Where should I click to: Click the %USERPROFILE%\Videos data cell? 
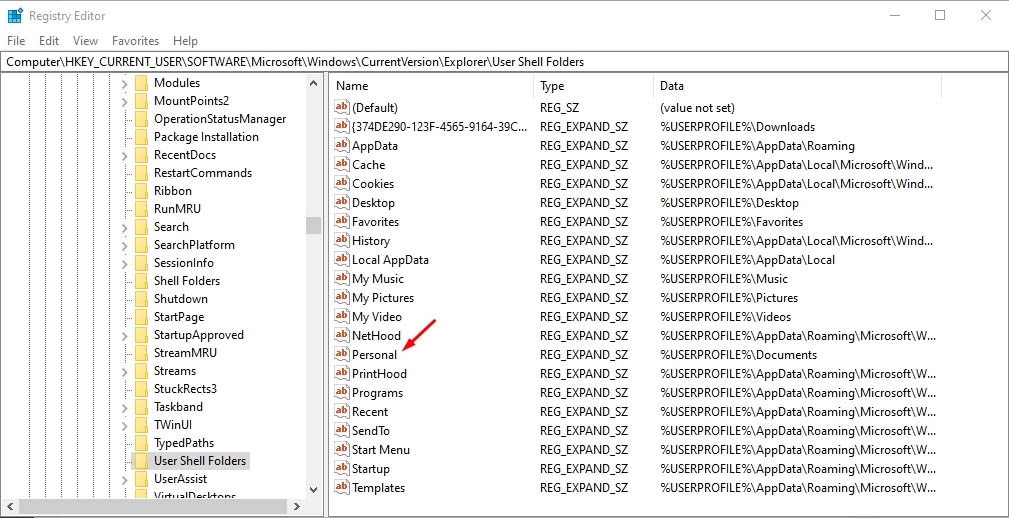(726, 317)
